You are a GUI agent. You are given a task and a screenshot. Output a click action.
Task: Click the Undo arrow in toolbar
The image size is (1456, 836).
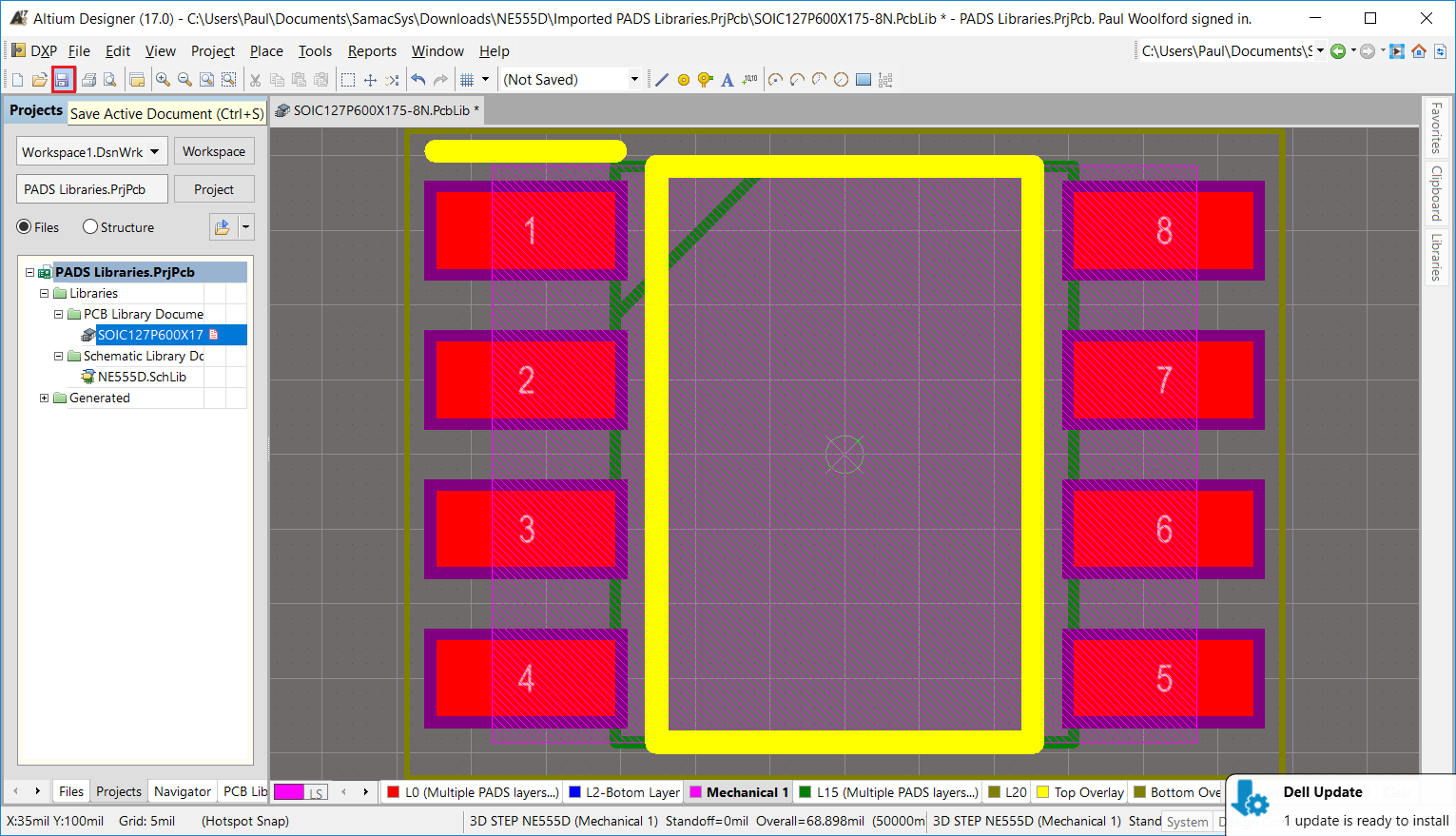(418, 80)
